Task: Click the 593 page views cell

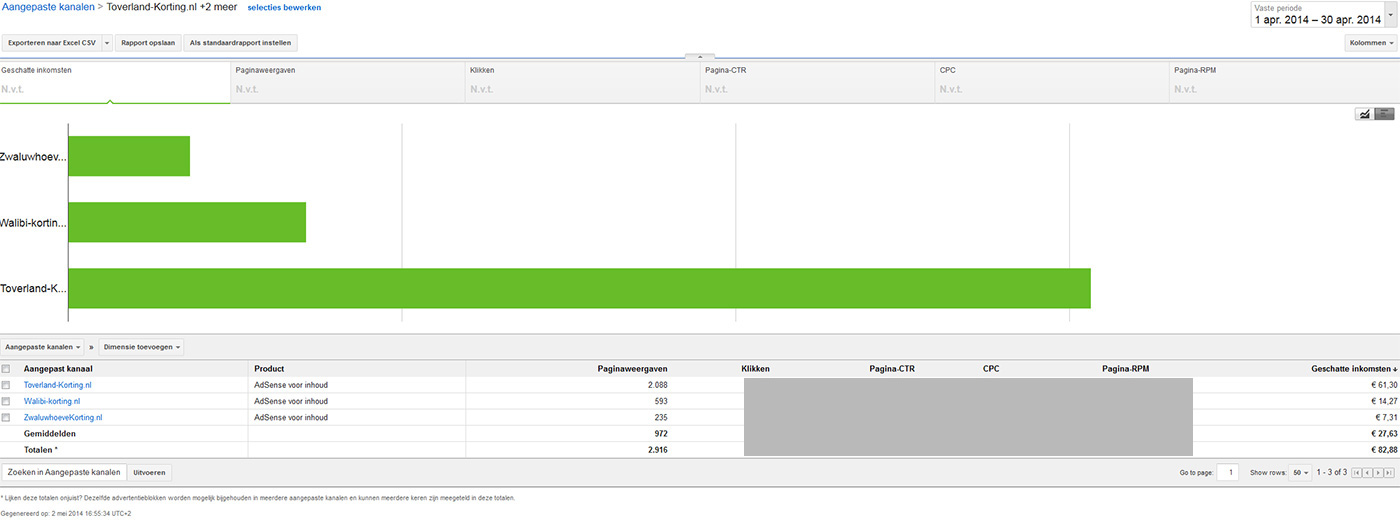Action: [x=661, y=401]
